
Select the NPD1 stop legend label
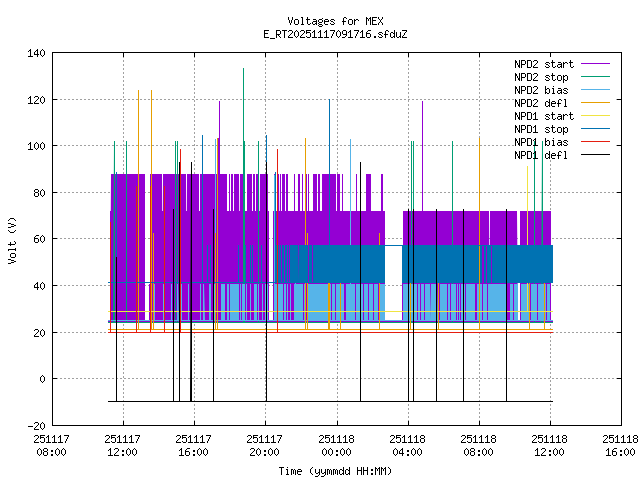point(541,129)
